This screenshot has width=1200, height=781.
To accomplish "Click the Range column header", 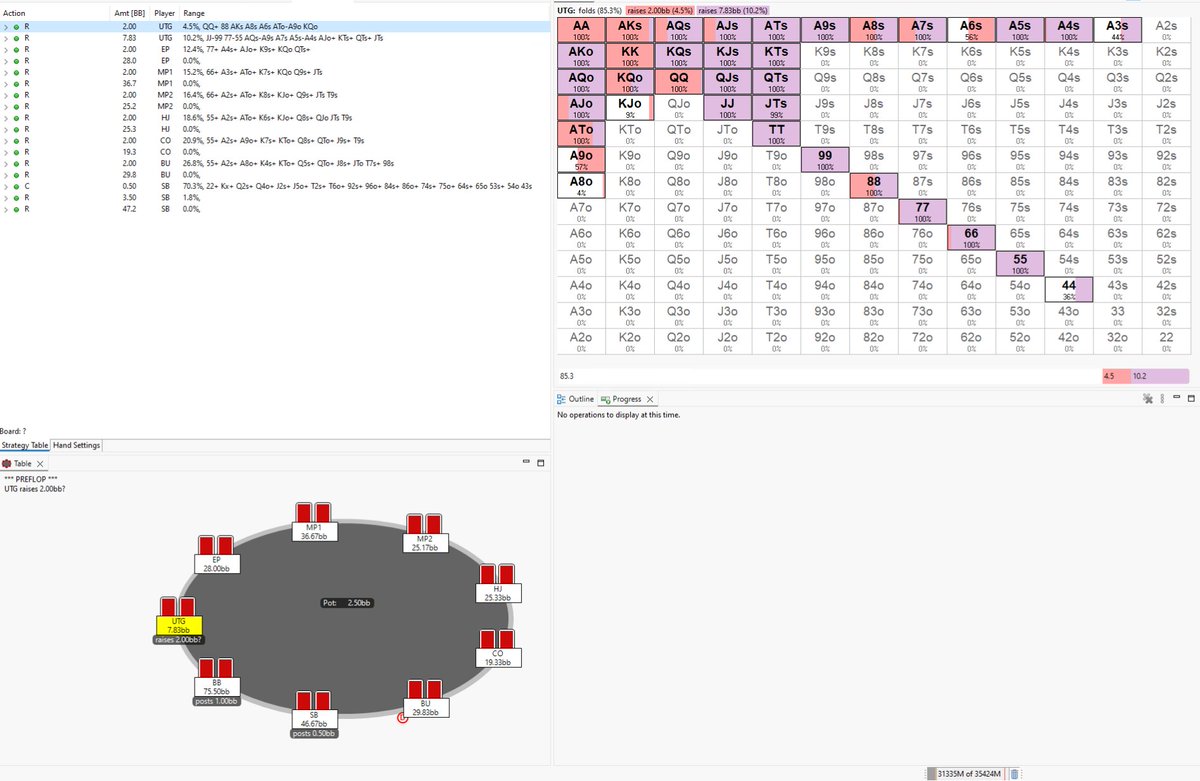I will [194, 13].
